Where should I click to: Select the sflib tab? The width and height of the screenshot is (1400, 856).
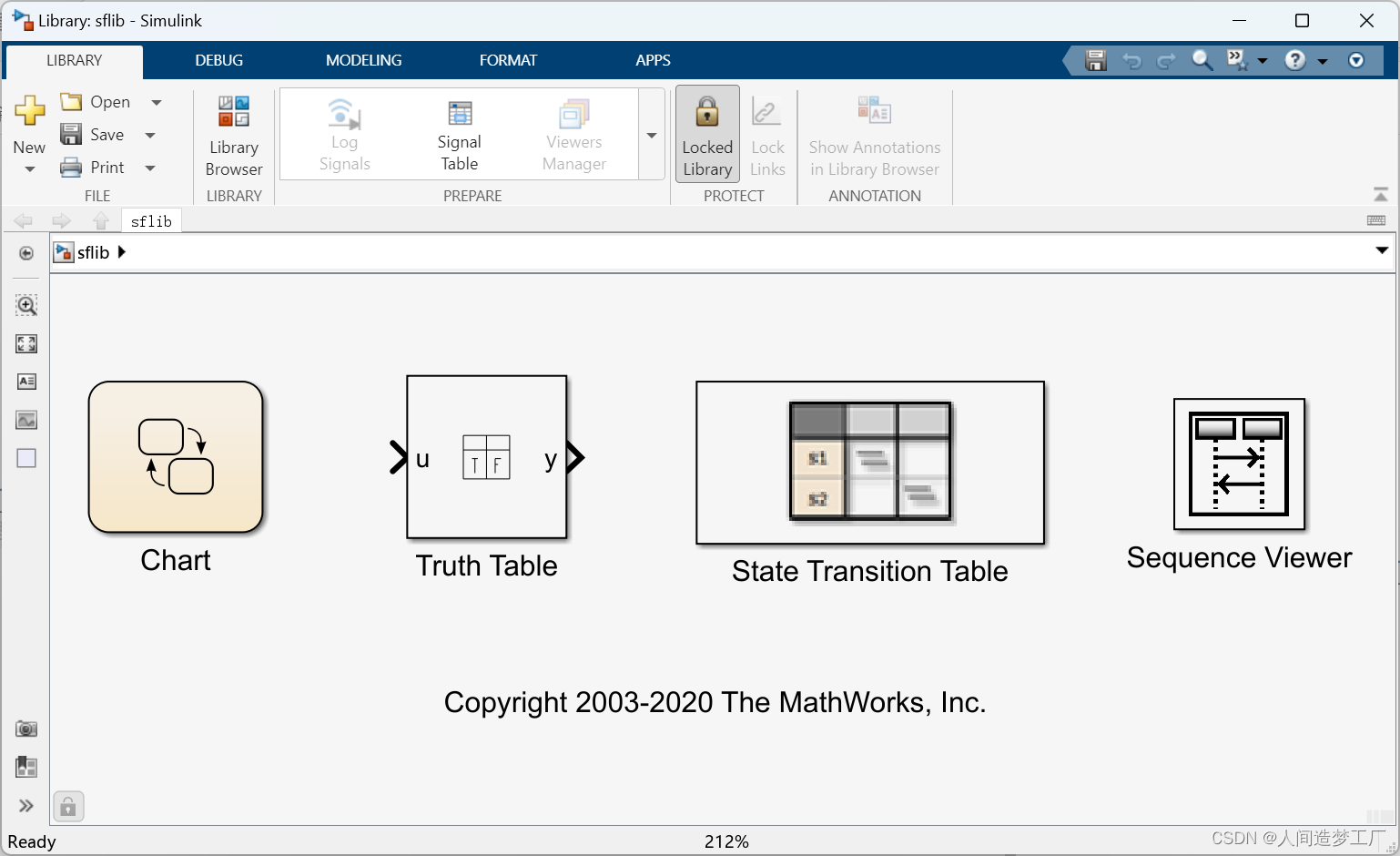[x=151, y=221]
